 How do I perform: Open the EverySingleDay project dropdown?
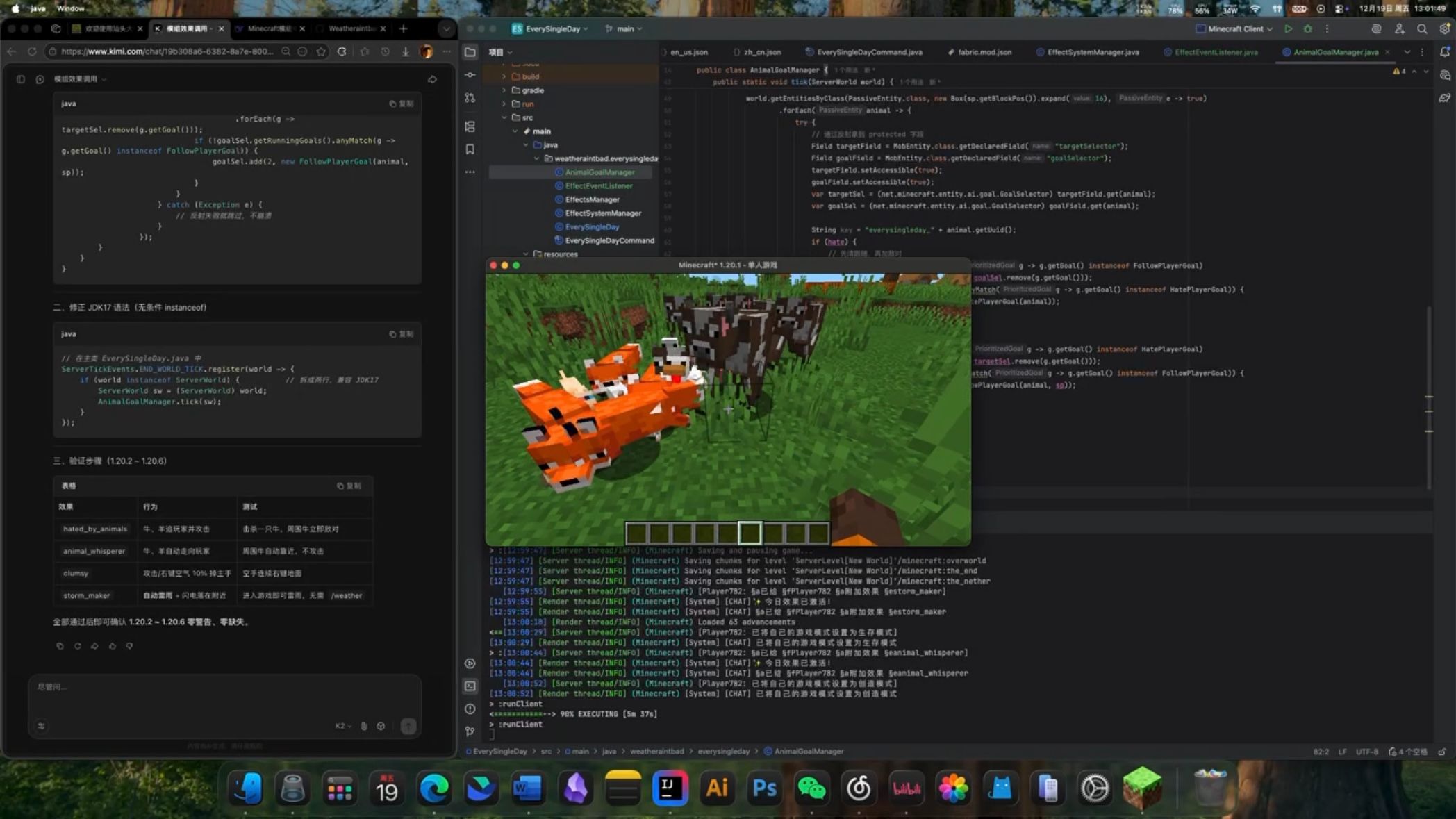[x=550, y=29]
